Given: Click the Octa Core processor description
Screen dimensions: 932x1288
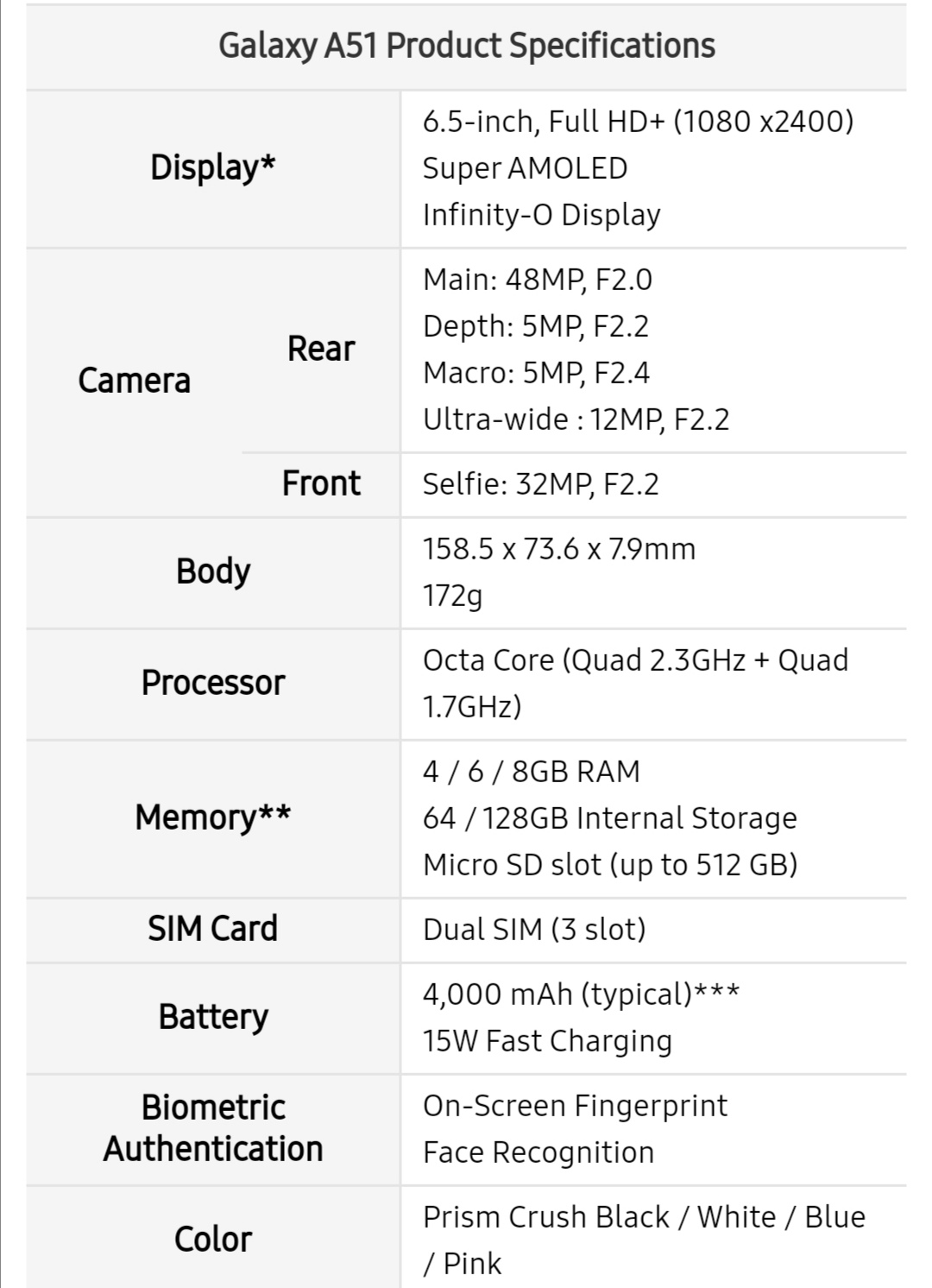Looking at the screenshot, I should pos(636,684).
